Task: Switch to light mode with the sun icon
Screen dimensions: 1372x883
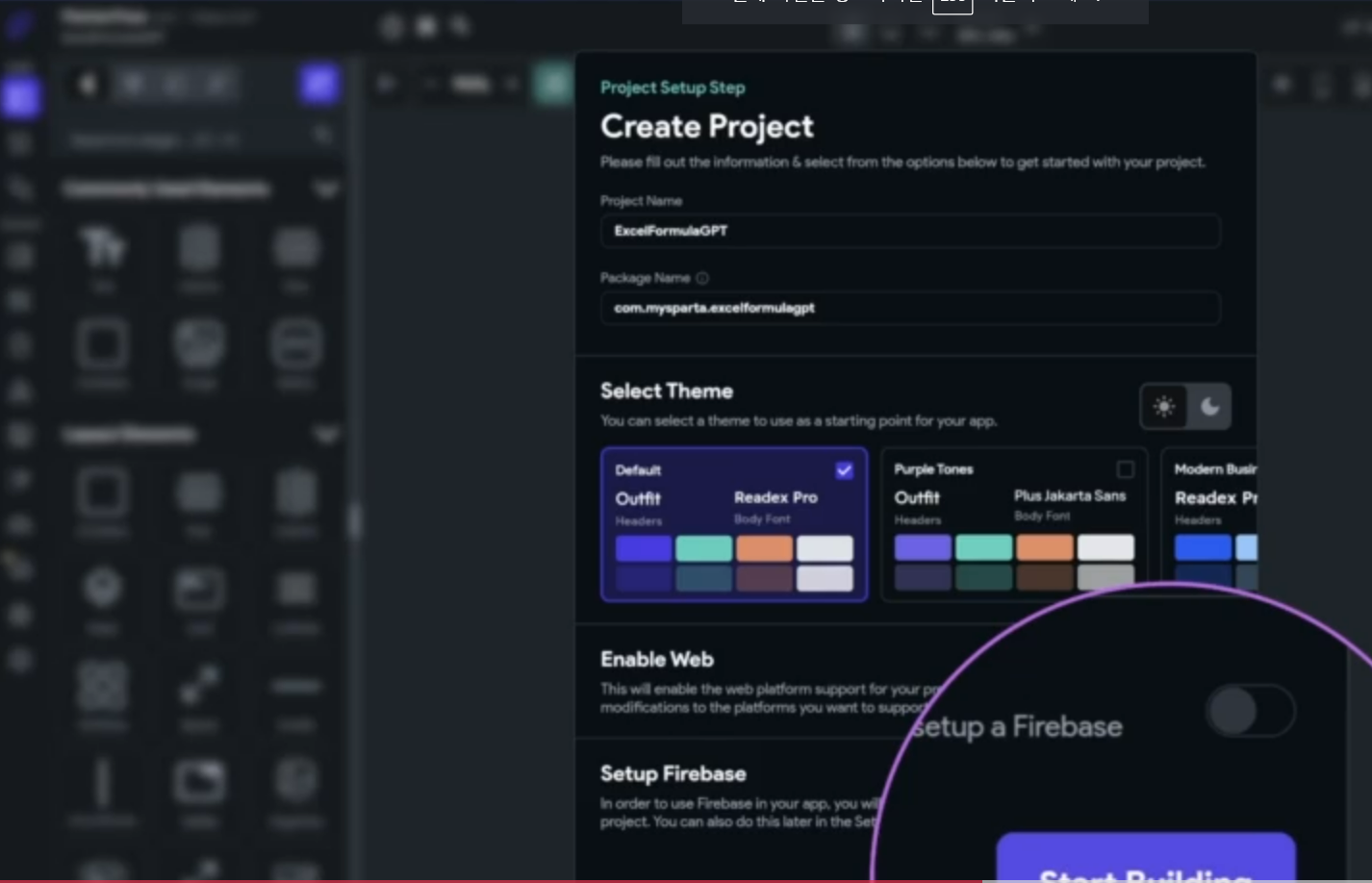Action: [1163, 407]
